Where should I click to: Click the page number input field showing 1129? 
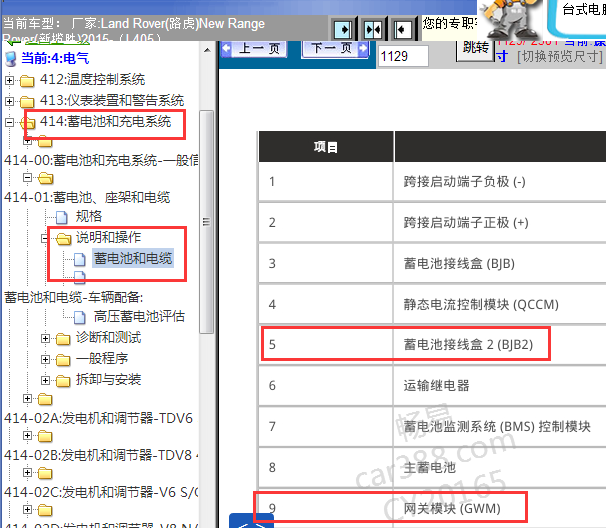[403, 56]
